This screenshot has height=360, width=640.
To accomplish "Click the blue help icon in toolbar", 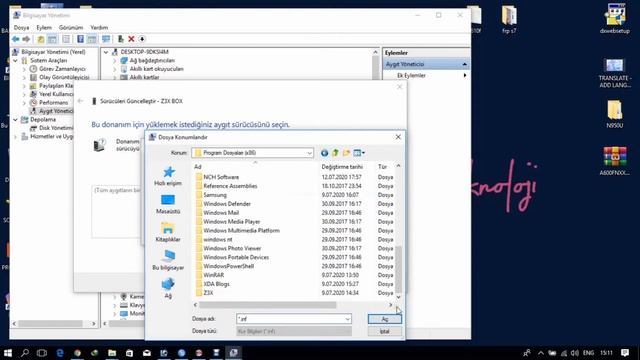I will click(x=80, y=39).
